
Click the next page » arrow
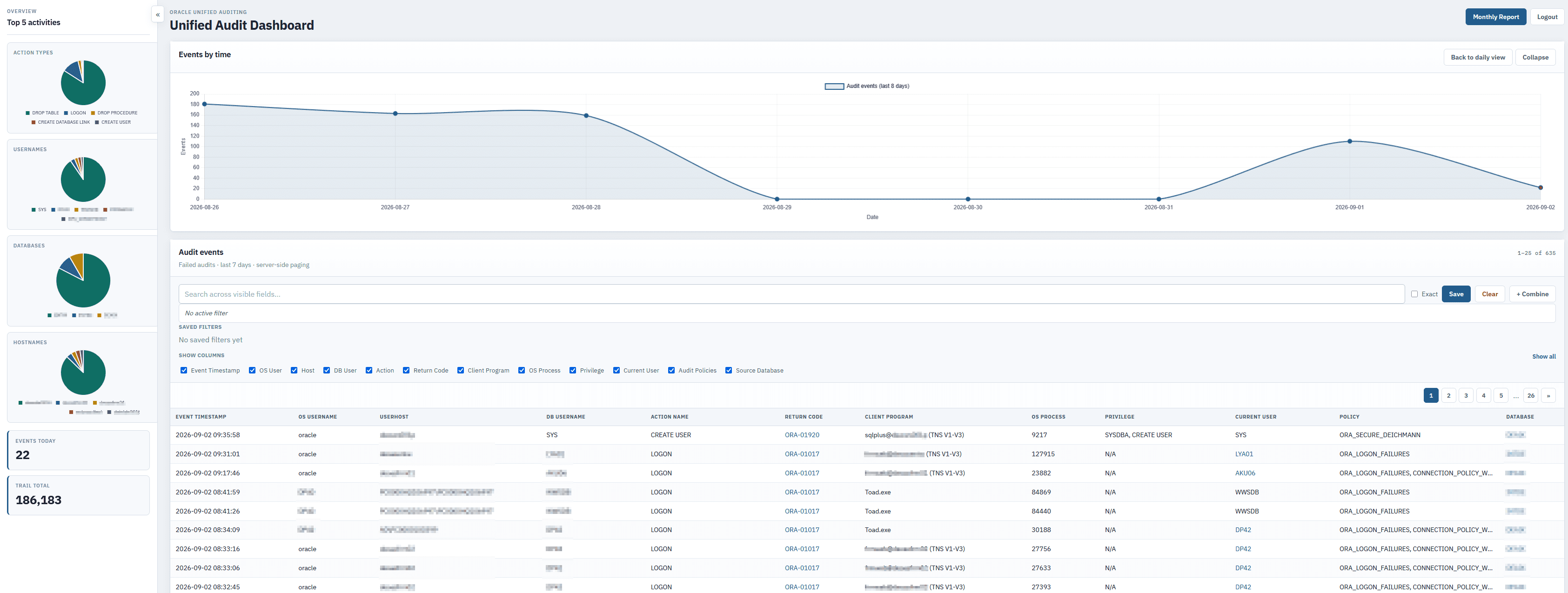click(1548, 395)
